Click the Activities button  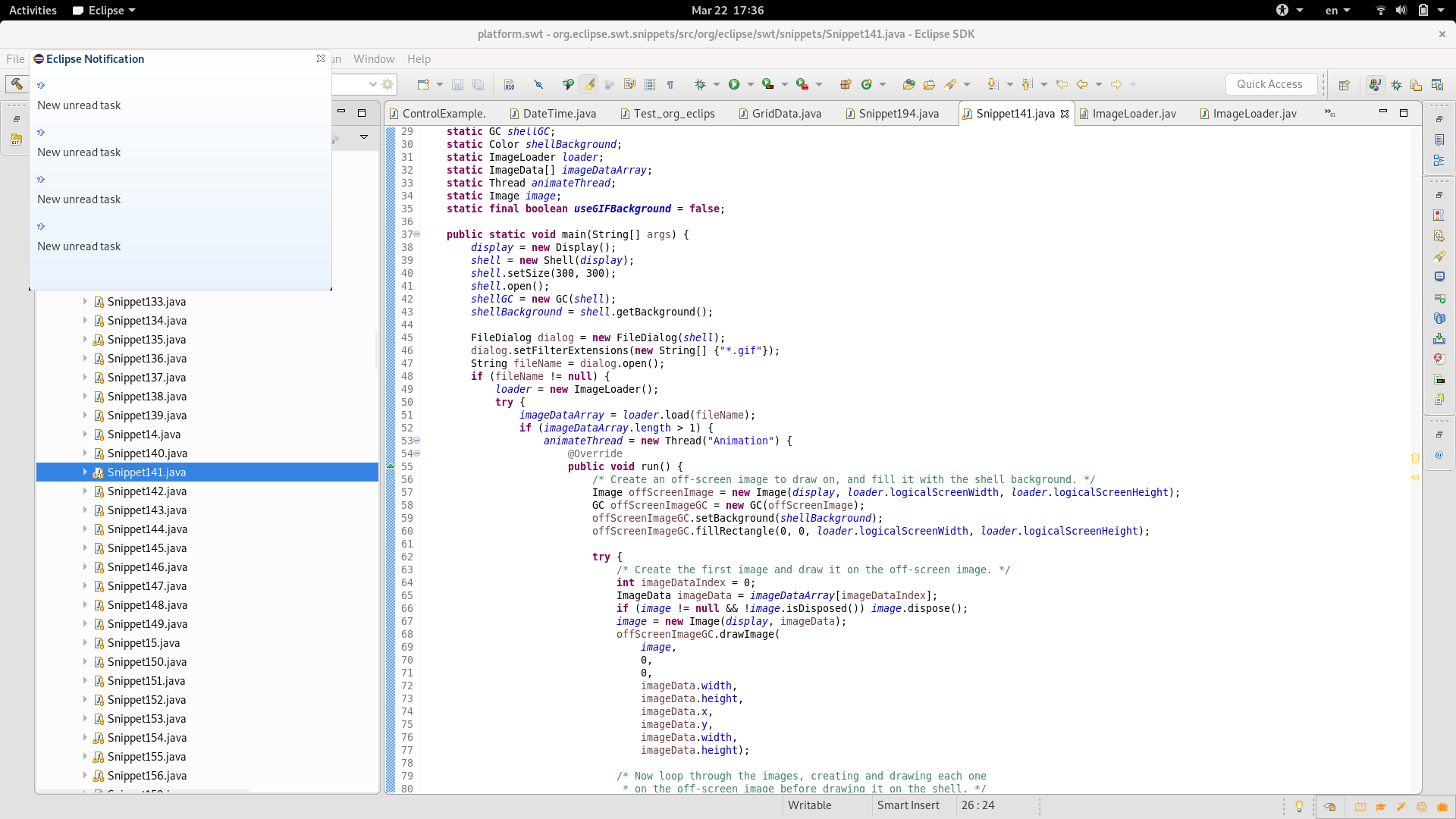click(x=33, y=11)
